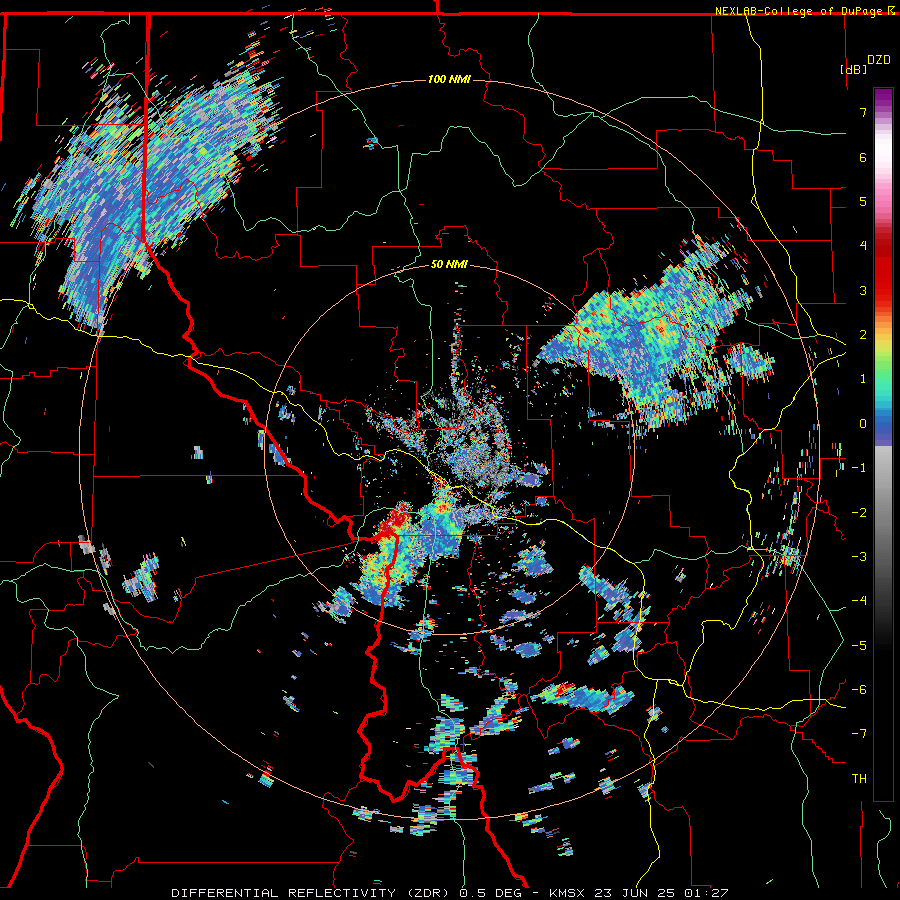Screen dimensions: 900x900
Task: Click the "-6" value on the scale
Action: pos(859,689)
